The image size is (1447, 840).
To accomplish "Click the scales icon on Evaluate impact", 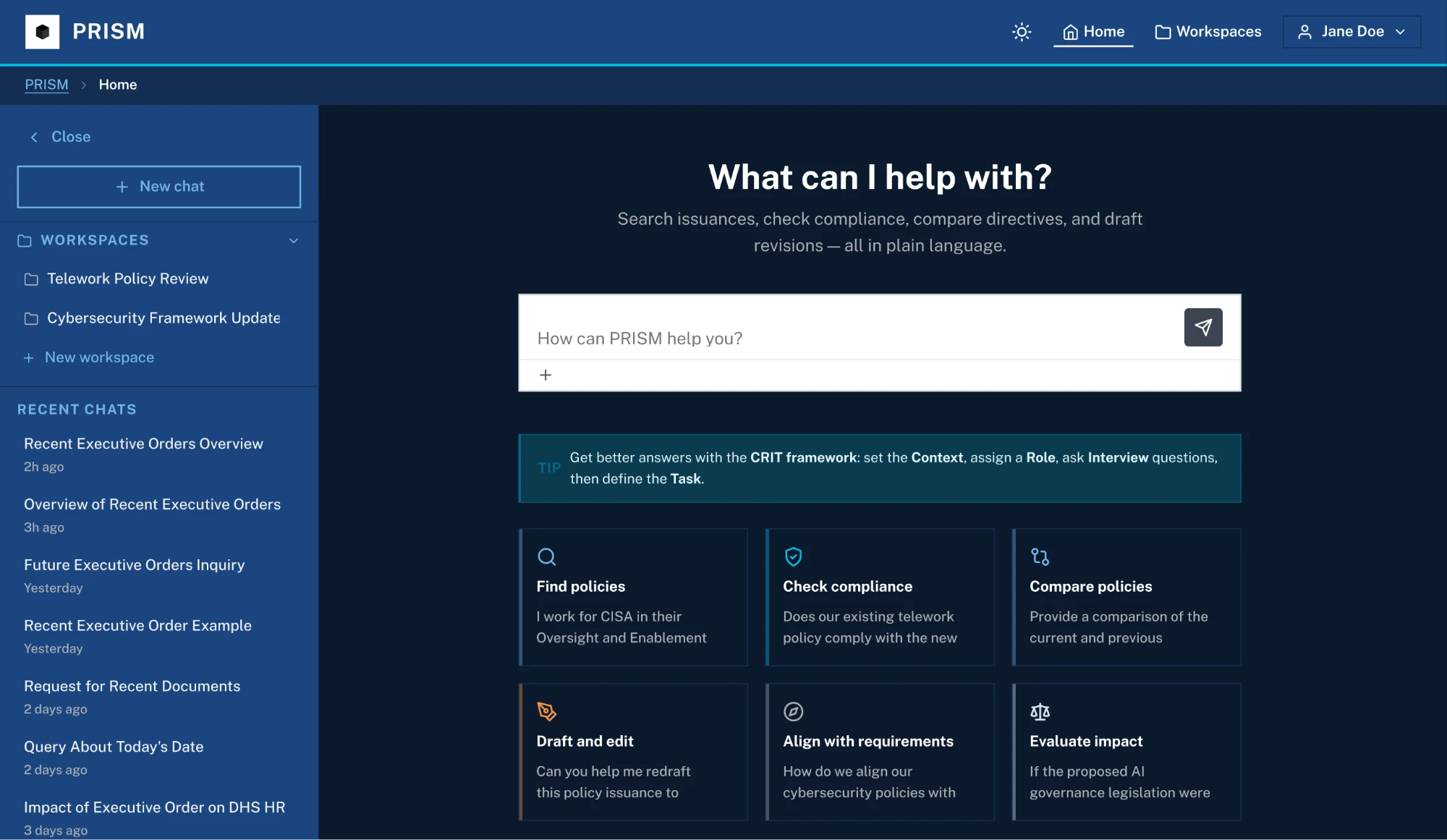I will tap(1040, 711).
